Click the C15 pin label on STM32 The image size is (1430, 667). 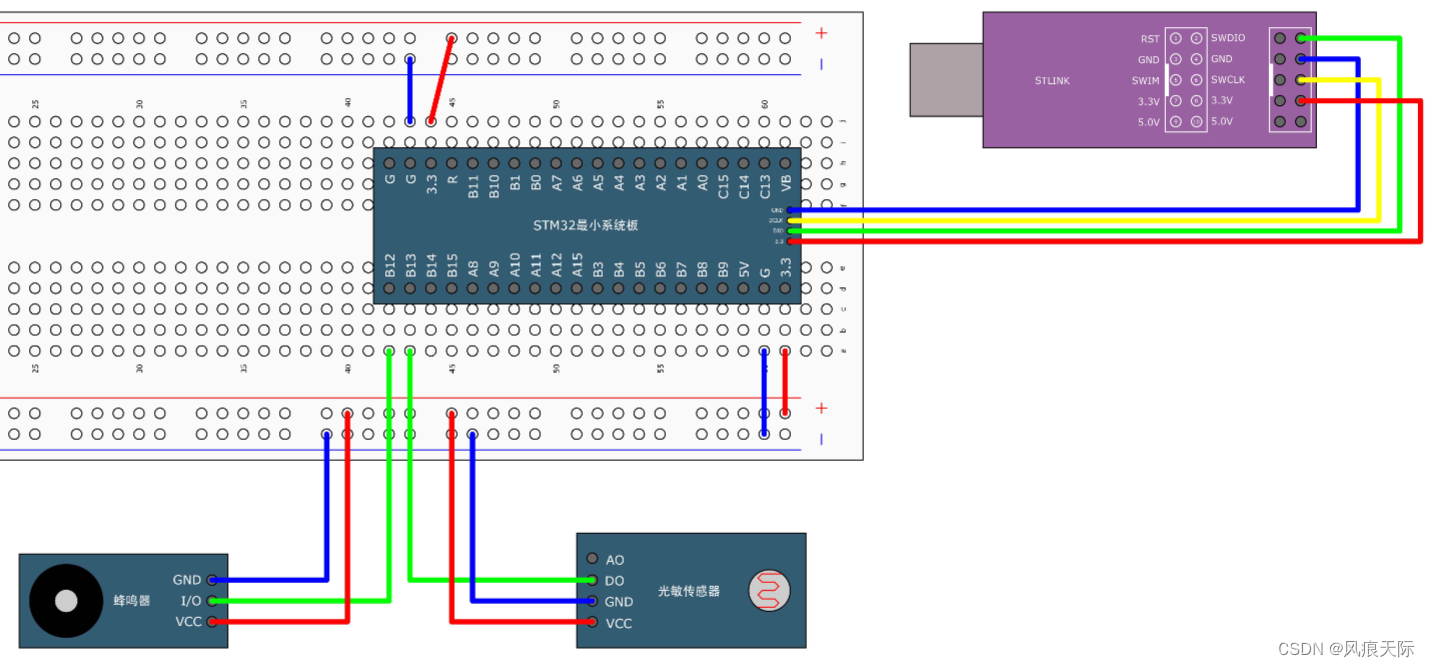pos(723,186)
